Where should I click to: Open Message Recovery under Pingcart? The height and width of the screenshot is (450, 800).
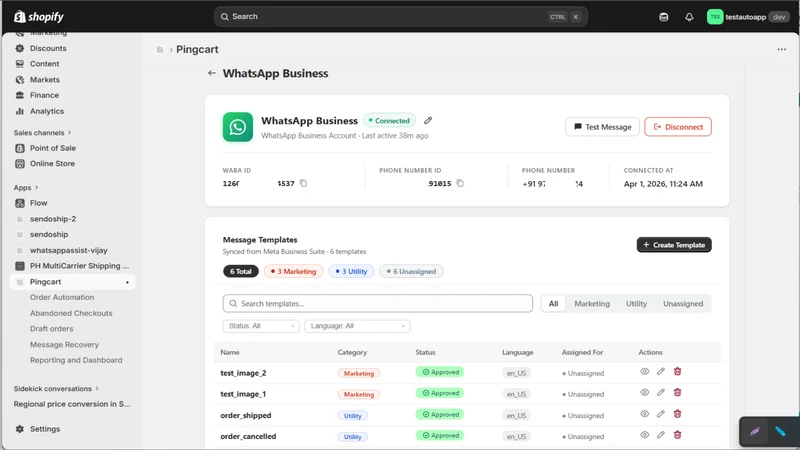(64, 345)
